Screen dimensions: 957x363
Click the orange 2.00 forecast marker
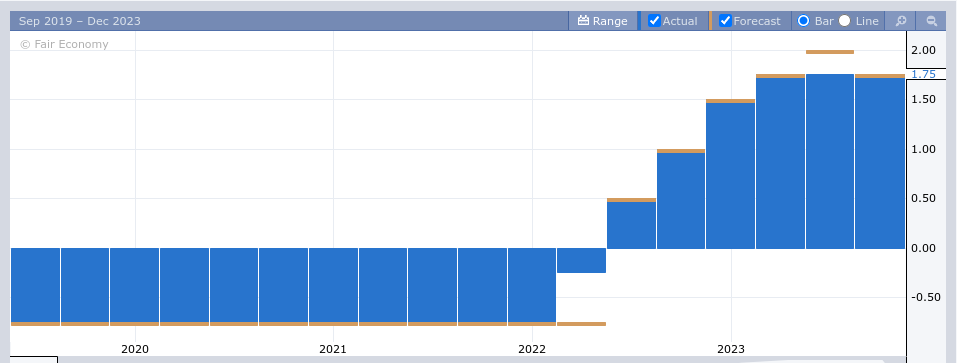pyautogui.click(x=829, y=52)
